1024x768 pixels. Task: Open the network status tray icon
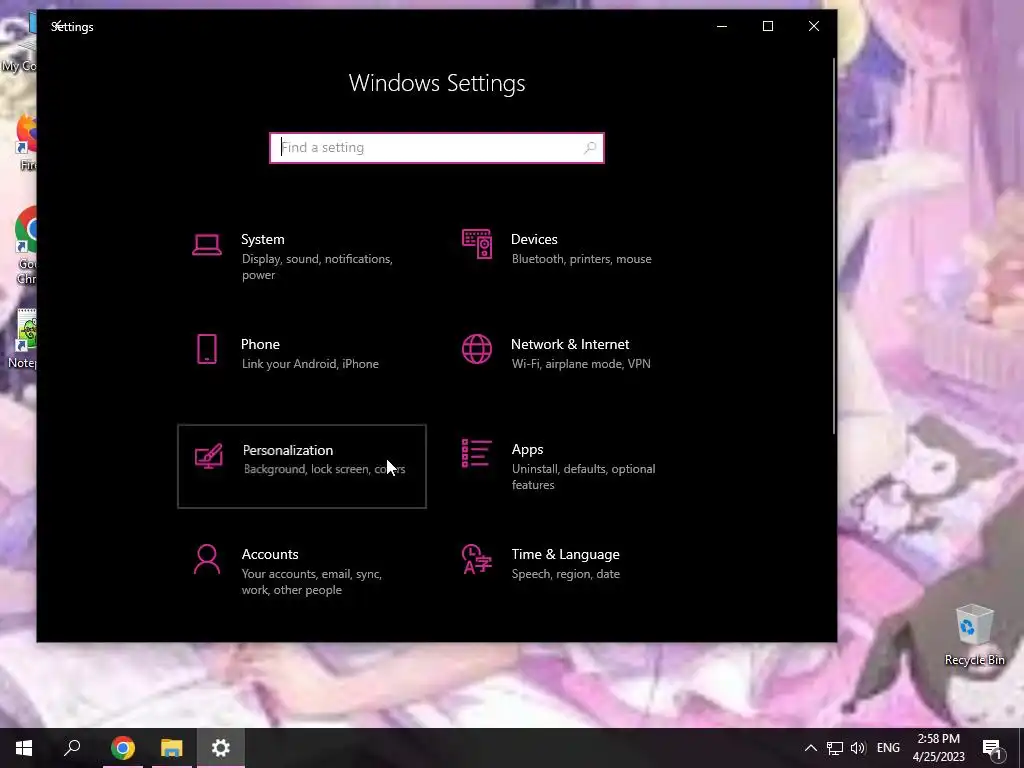835,748
